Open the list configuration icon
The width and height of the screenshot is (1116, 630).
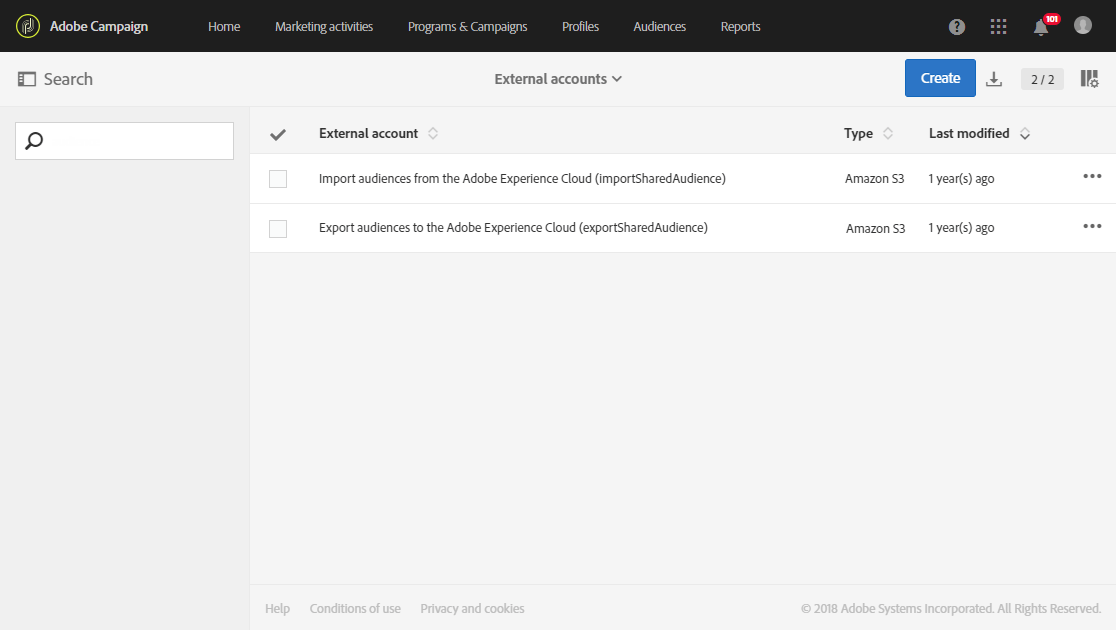(x=1089, y=77)
